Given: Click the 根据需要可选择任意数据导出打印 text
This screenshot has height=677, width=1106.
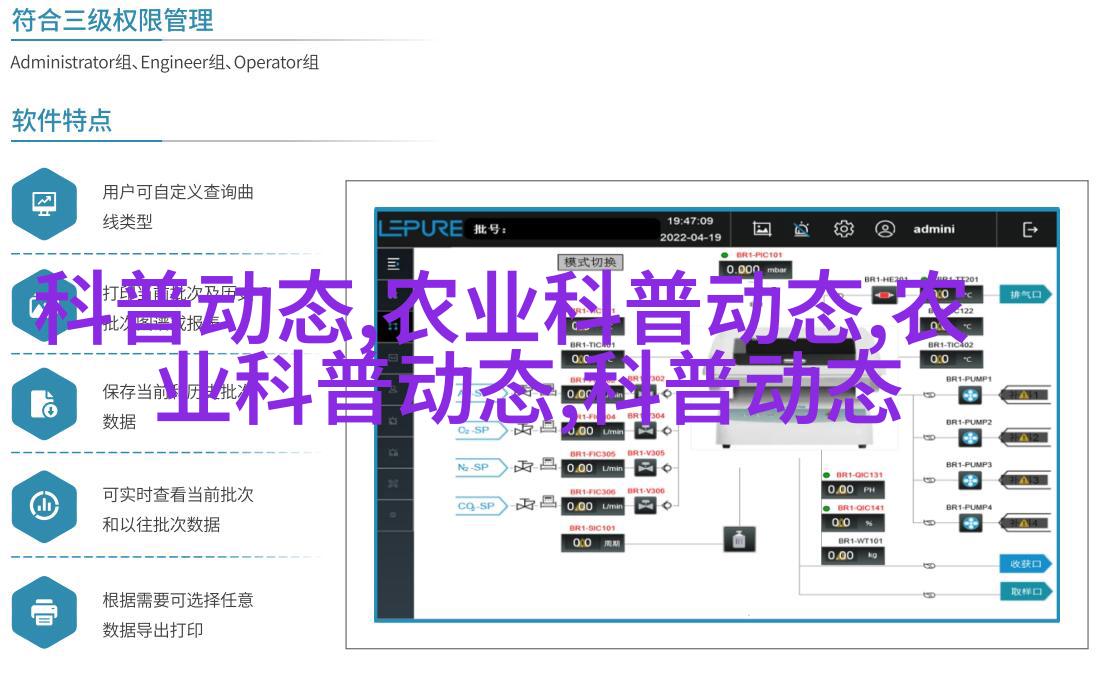Looking at the screenshot, I should pos(178,614).
